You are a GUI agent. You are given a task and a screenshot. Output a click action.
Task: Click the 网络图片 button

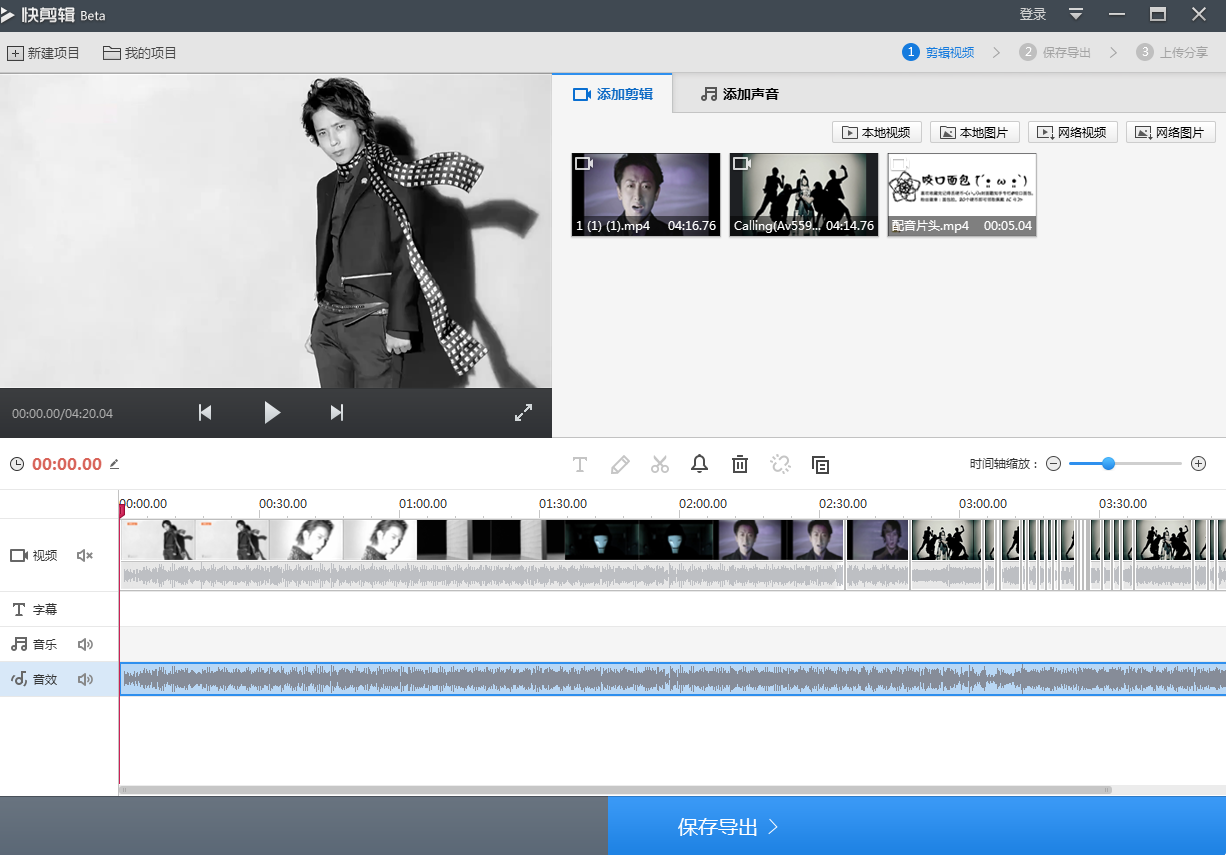tap(1171, 132)
